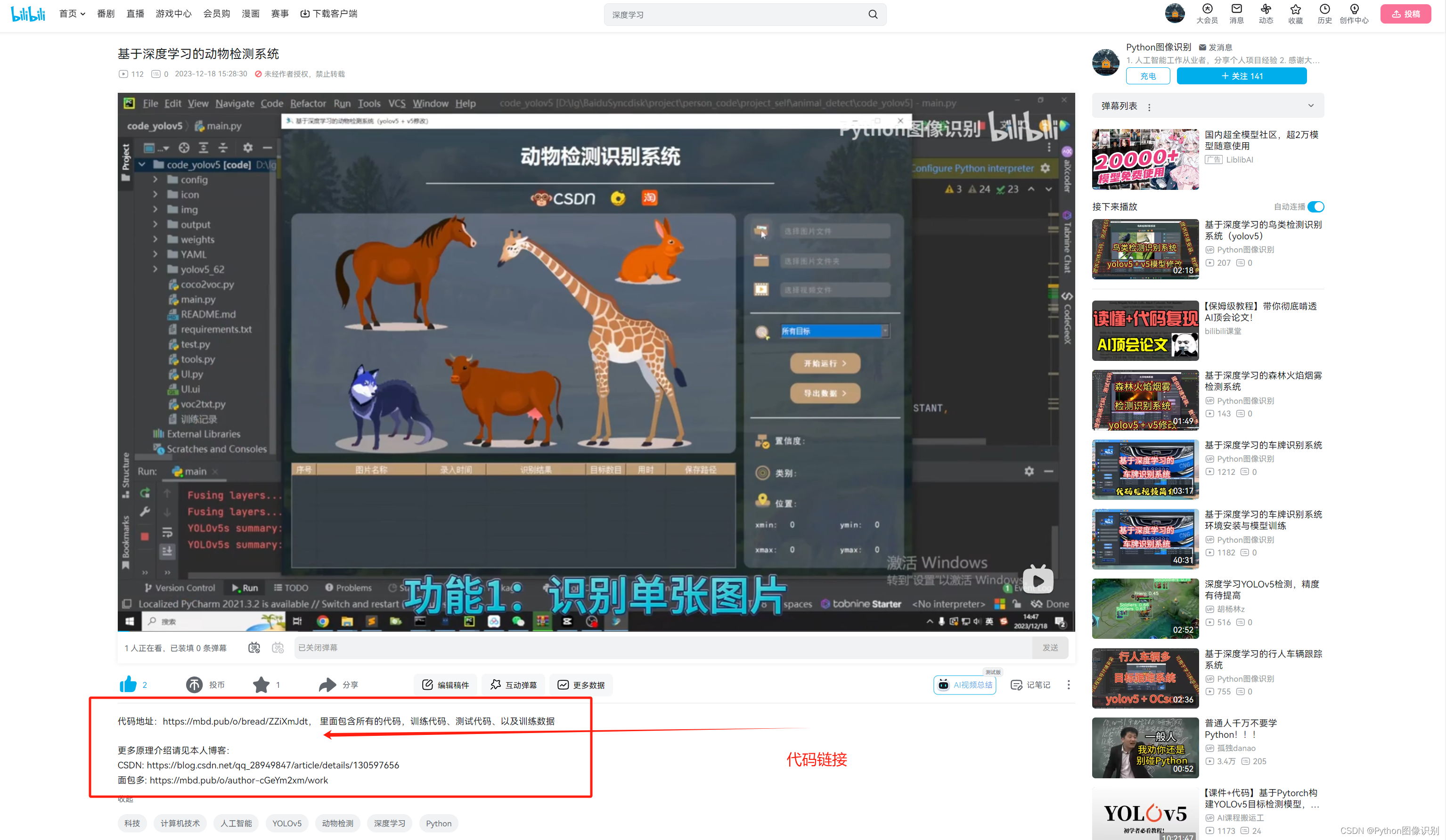This screenshot has width=1446, height=840.
Task: Click the blue 关注 141 follow button
Action: pos(1242,76)
